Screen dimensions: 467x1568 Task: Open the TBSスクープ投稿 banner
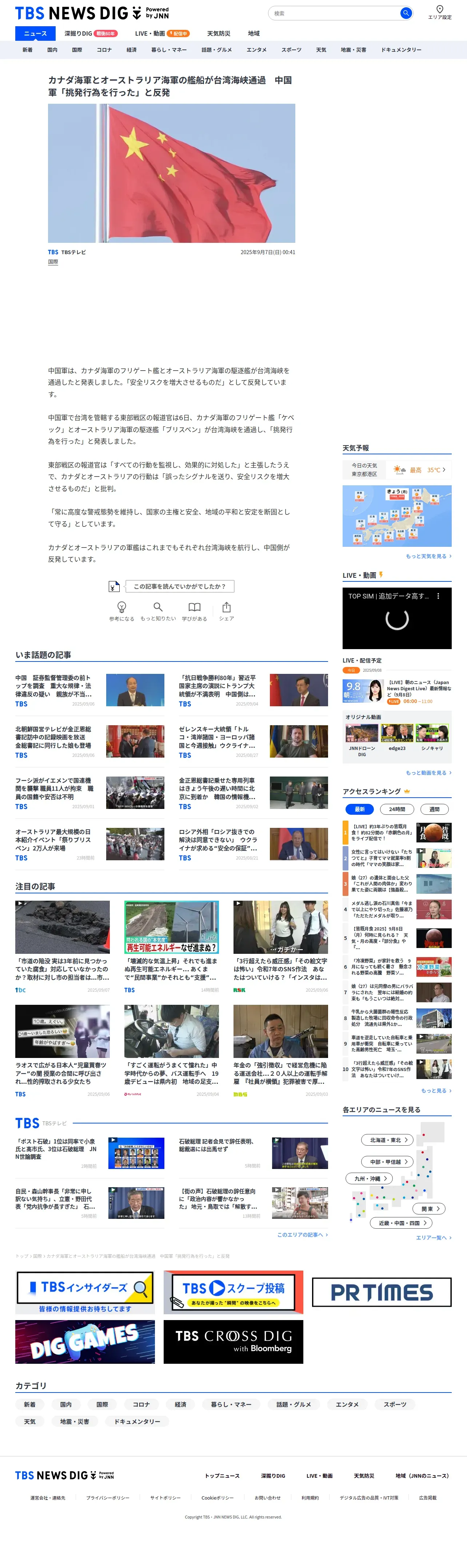tap(233, 1292)
